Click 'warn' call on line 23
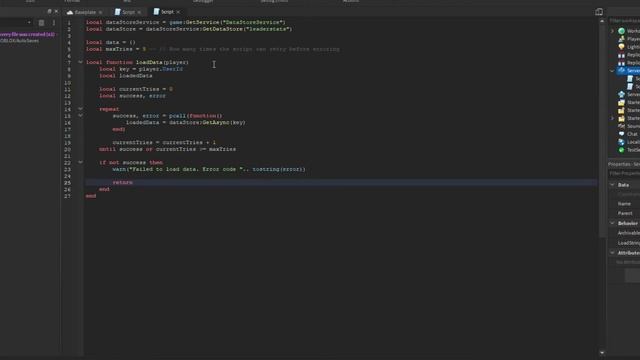This screenshot has width=640, height=360. [119, 169]
